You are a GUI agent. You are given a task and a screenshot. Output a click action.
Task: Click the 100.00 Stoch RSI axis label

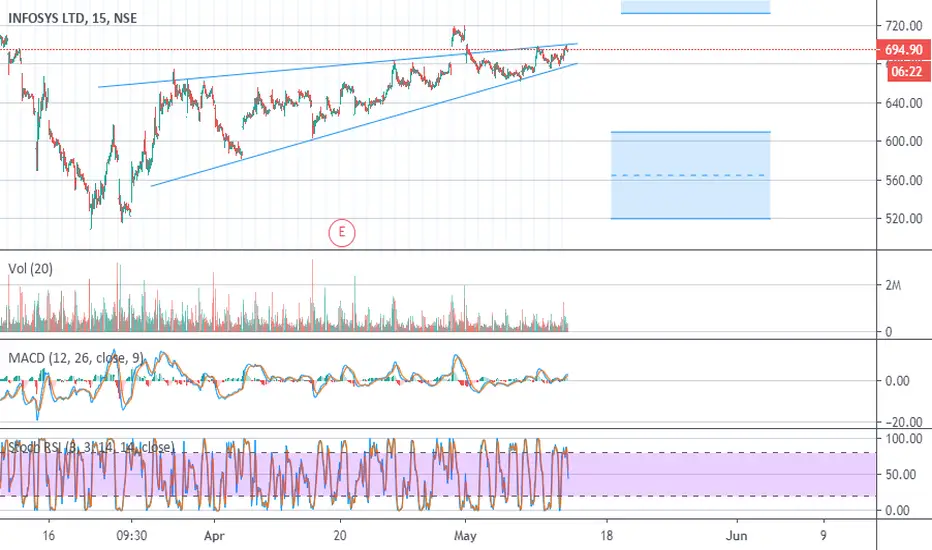pos(903,439)
